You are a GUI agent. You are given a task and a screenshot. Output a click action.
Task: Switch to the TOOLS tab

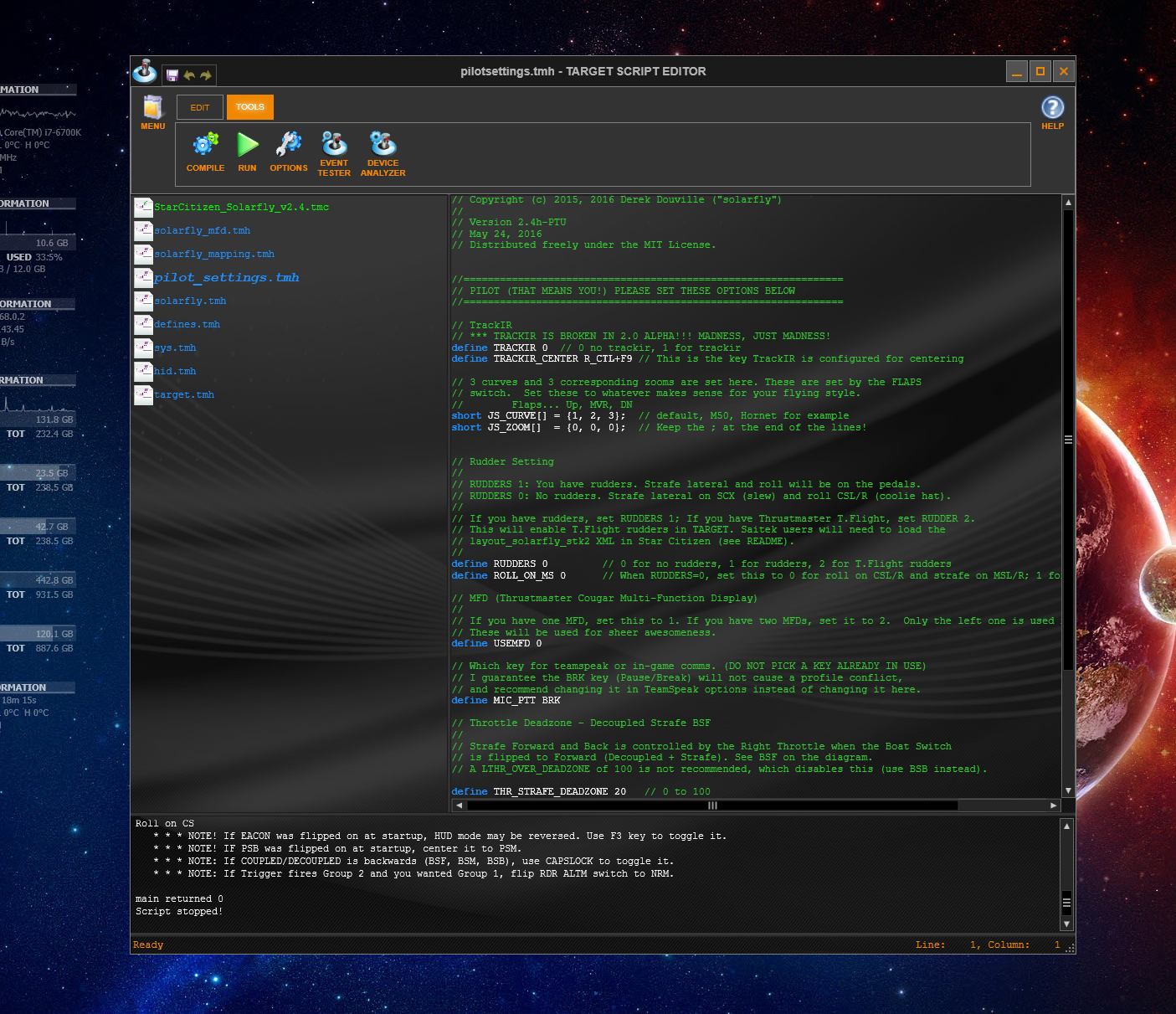(250, 107)
